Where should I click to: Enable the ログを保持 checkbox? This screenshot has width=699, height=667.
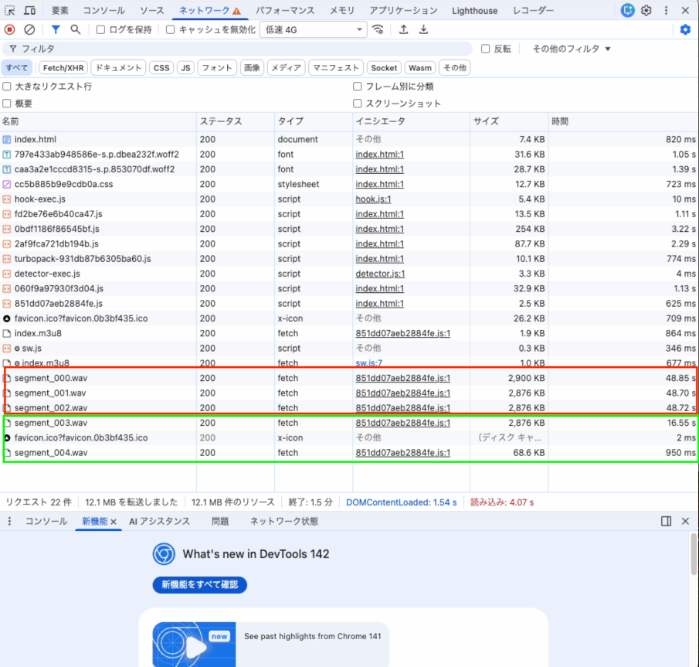[101, 29]
